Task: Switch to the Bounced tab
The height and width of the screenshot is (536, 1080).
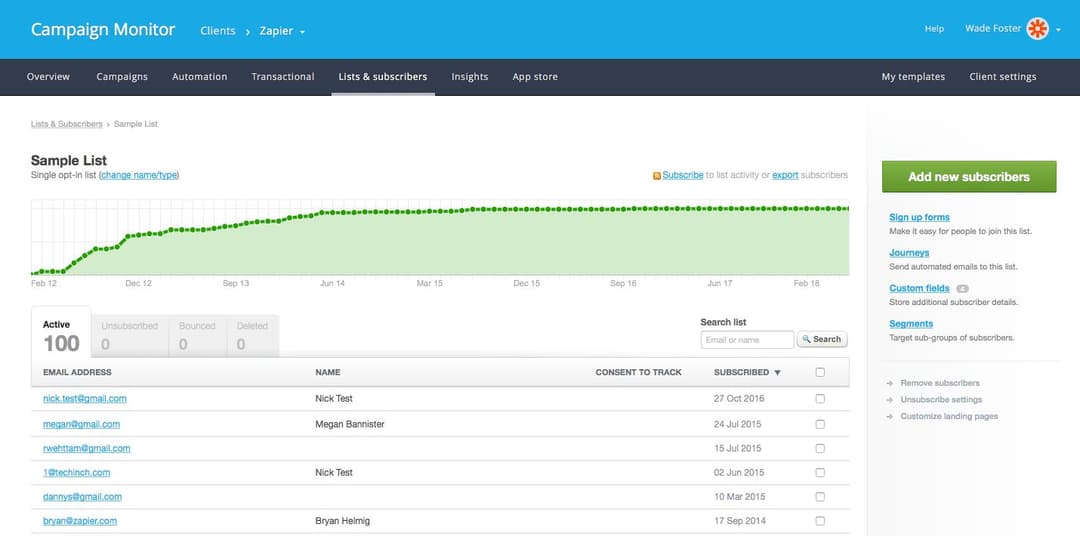Action: (x=197, y=336)
